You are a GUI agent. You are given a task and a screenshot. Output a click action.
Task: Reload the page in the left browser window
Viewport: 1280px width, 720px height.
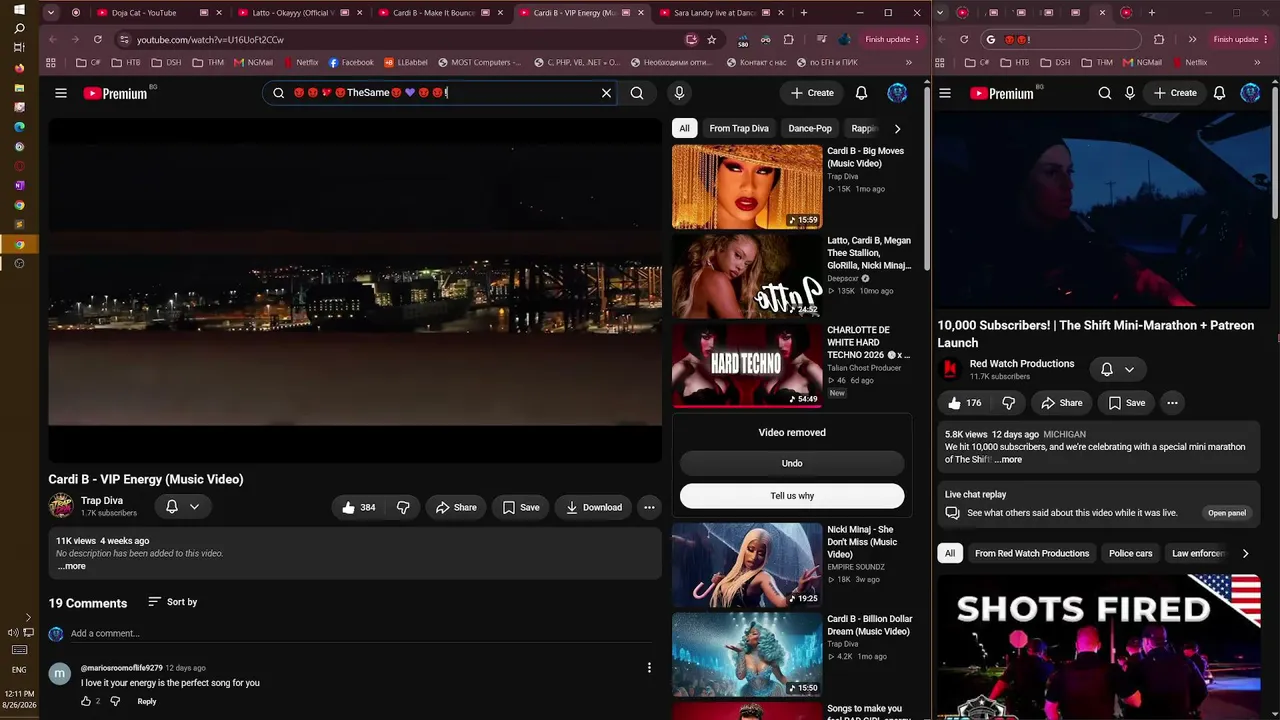[97, 39]
